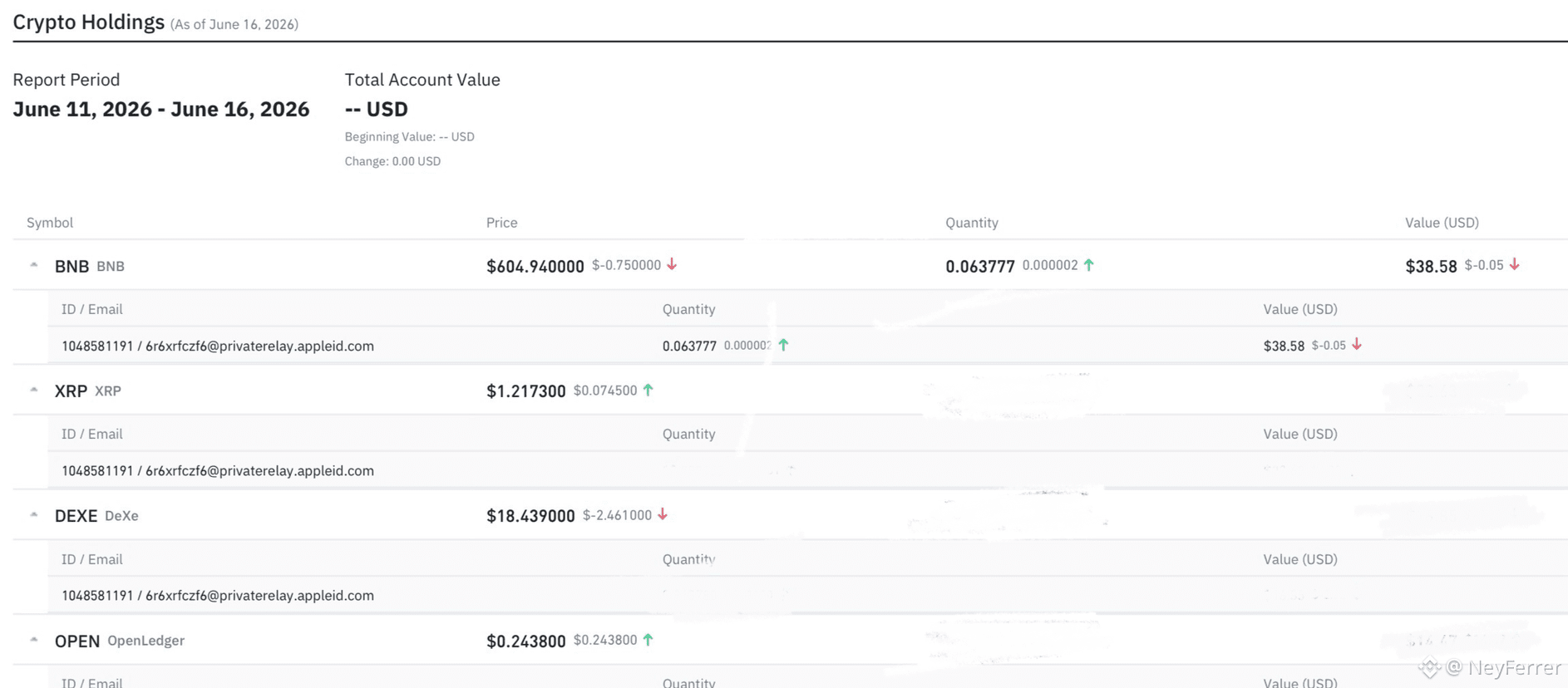Click the green up arrow beside OPEN price change
This screenshot has width=1568, height=688.
[648, 640]
